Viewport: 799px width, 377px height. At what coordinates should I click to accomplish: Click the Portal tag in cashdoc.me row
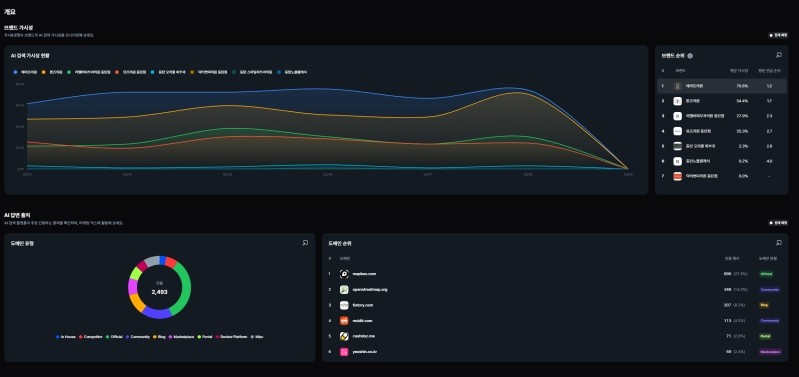click(x=765, y=336)
